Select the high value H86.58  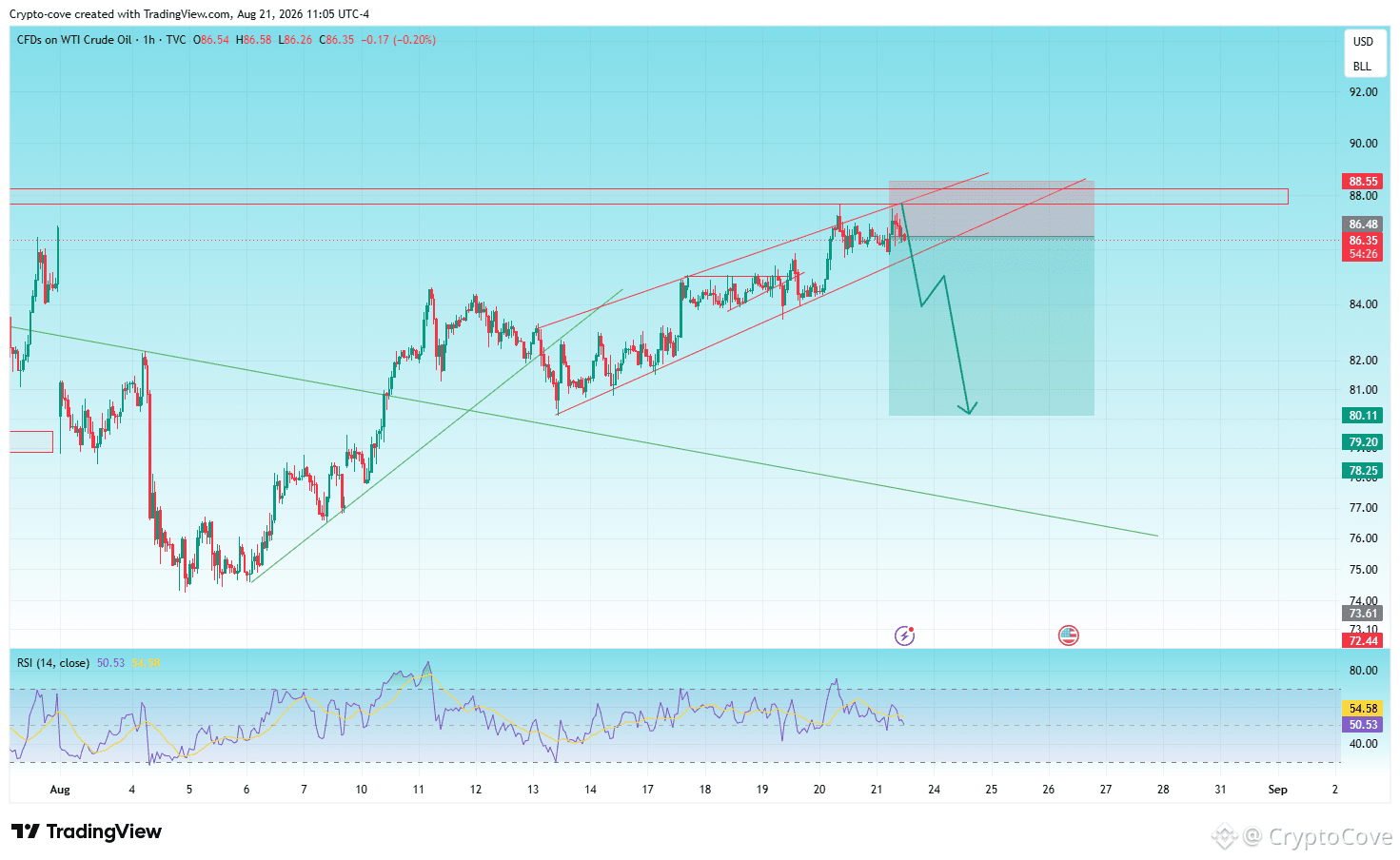coord(254,40)
